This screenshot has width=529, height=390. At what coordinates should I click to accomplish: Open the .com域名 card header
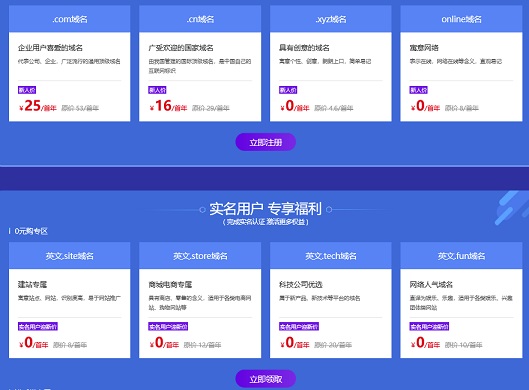click(x=69, y=19)
